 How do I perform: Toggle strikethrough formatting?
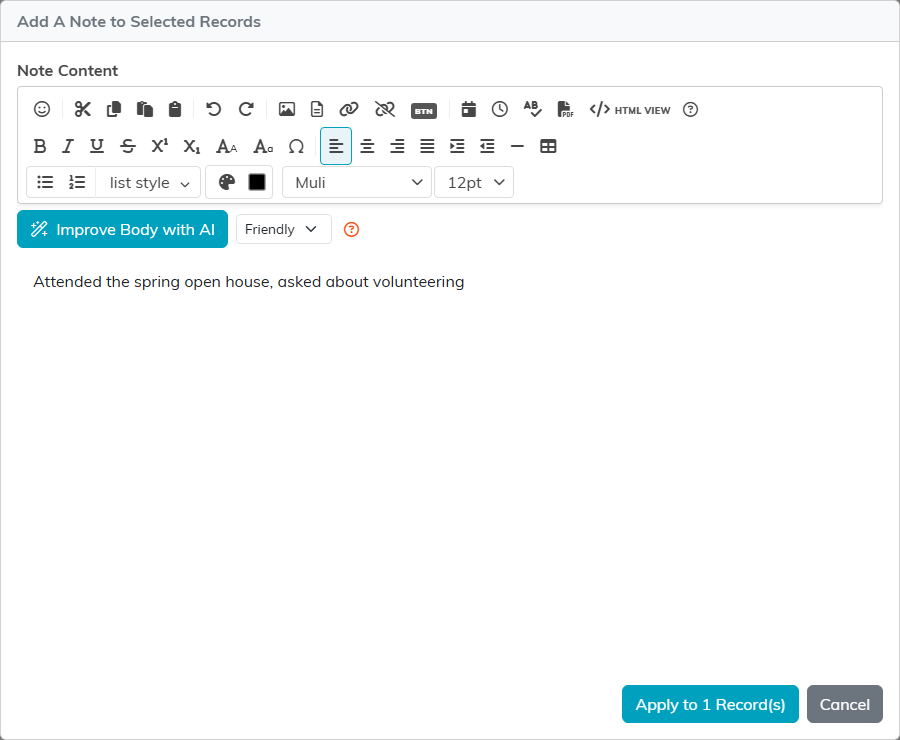tap(128, 146)
